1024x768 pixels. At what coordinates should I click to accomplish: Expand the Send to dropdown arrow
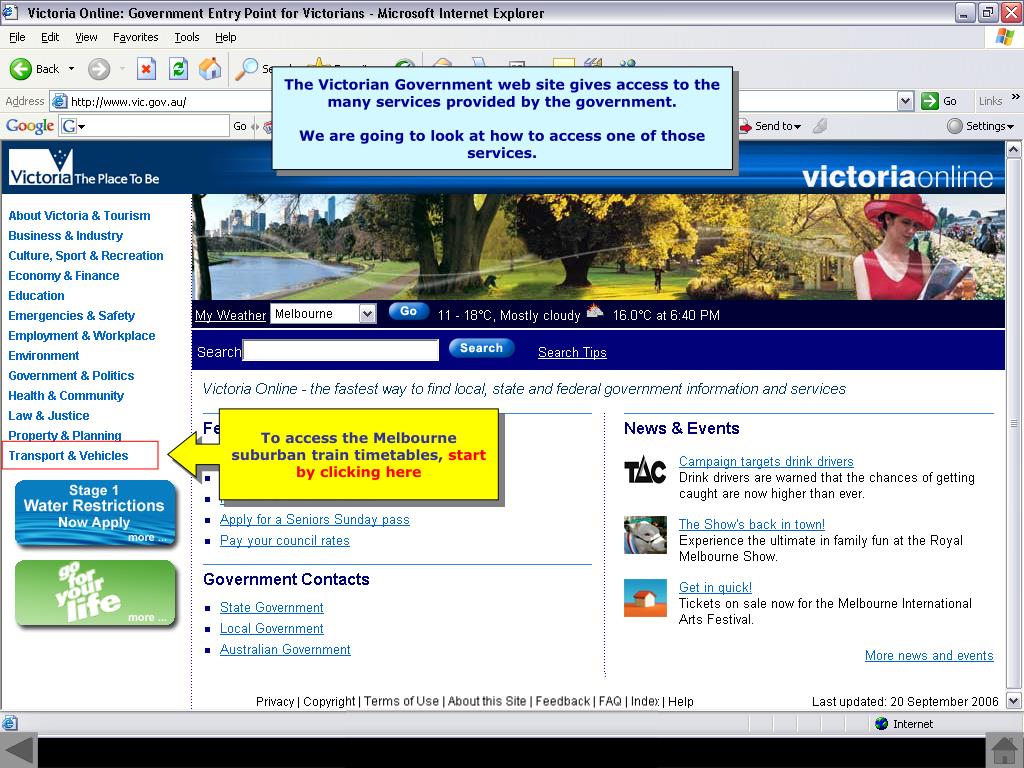coord(797,127)
